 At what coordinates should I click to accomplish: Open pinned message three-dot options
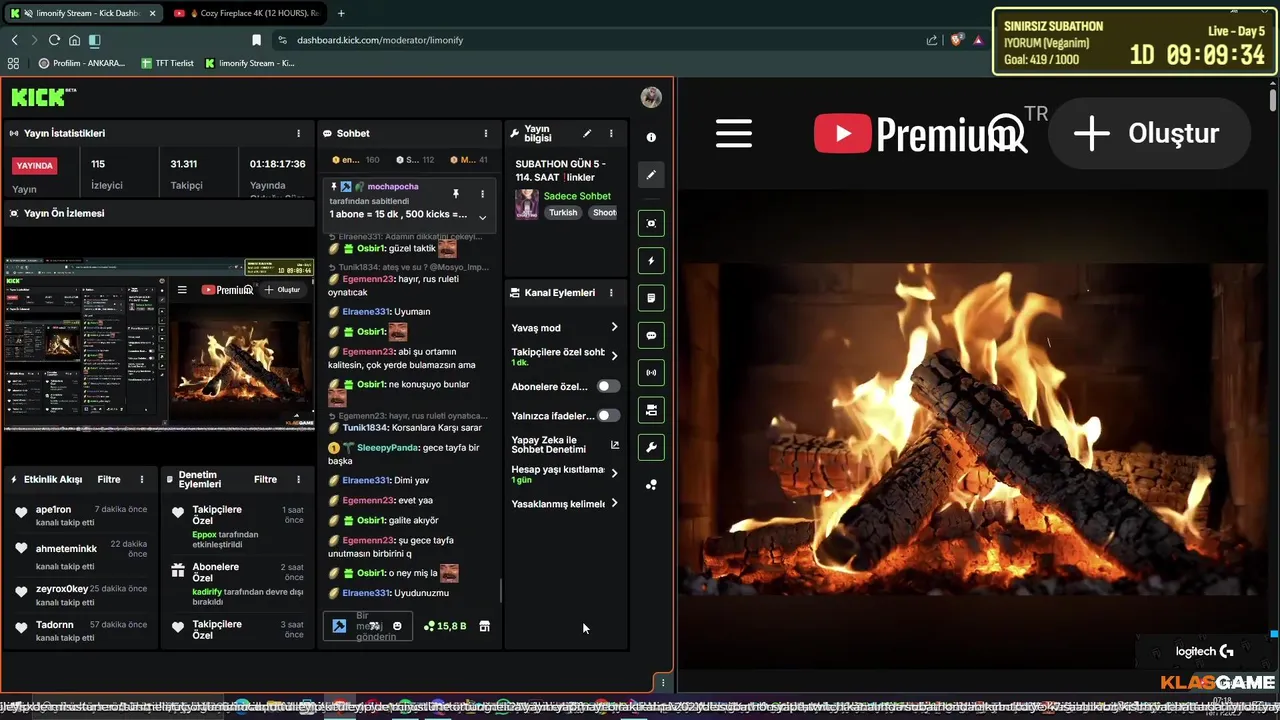pyautogui.click(x=482, y=194)
